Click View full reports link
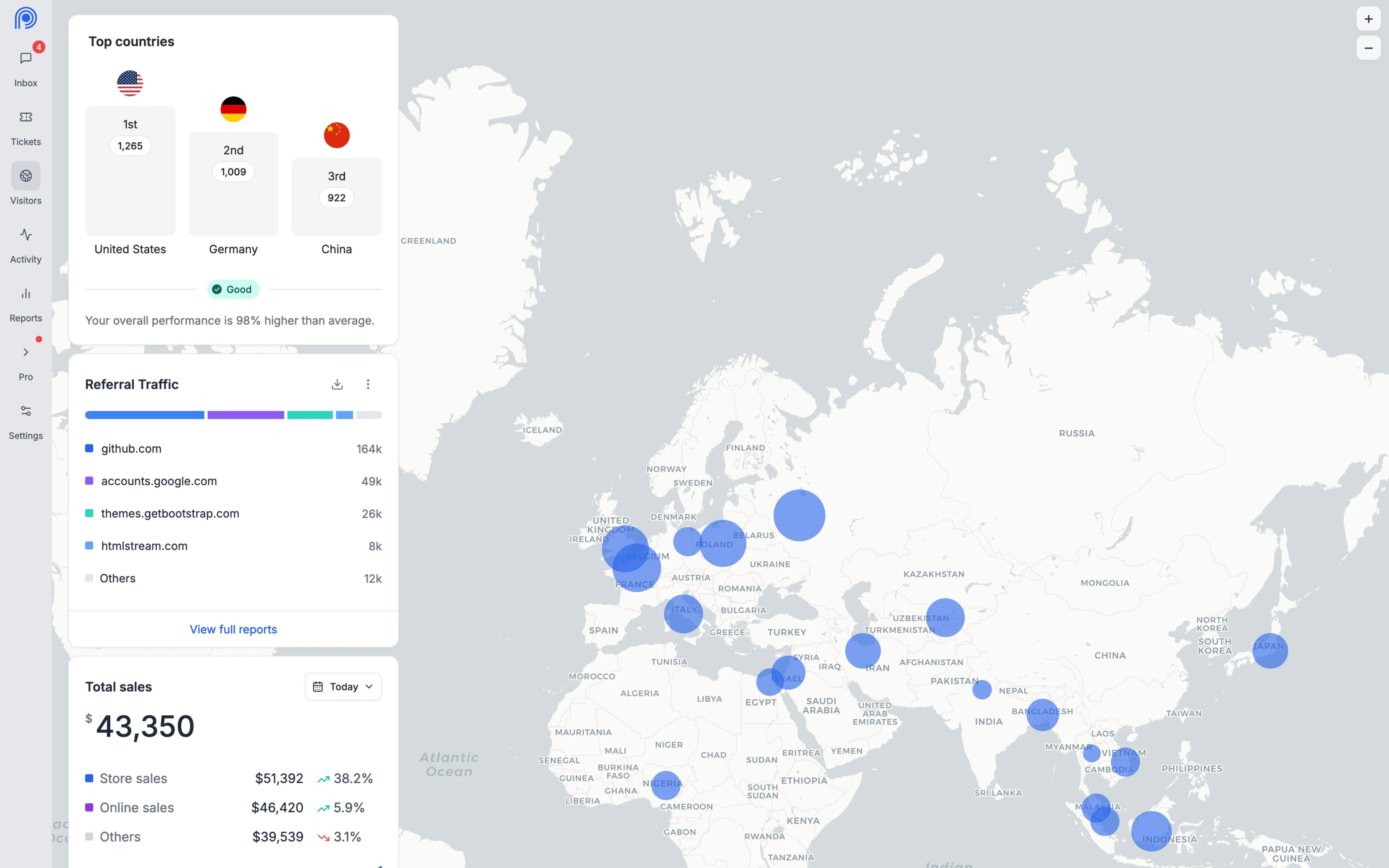 233,629
